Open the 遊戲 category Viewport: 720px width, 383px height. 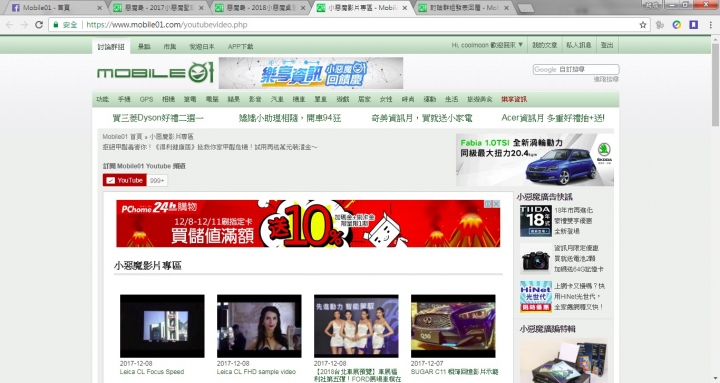tap(343, 99)
